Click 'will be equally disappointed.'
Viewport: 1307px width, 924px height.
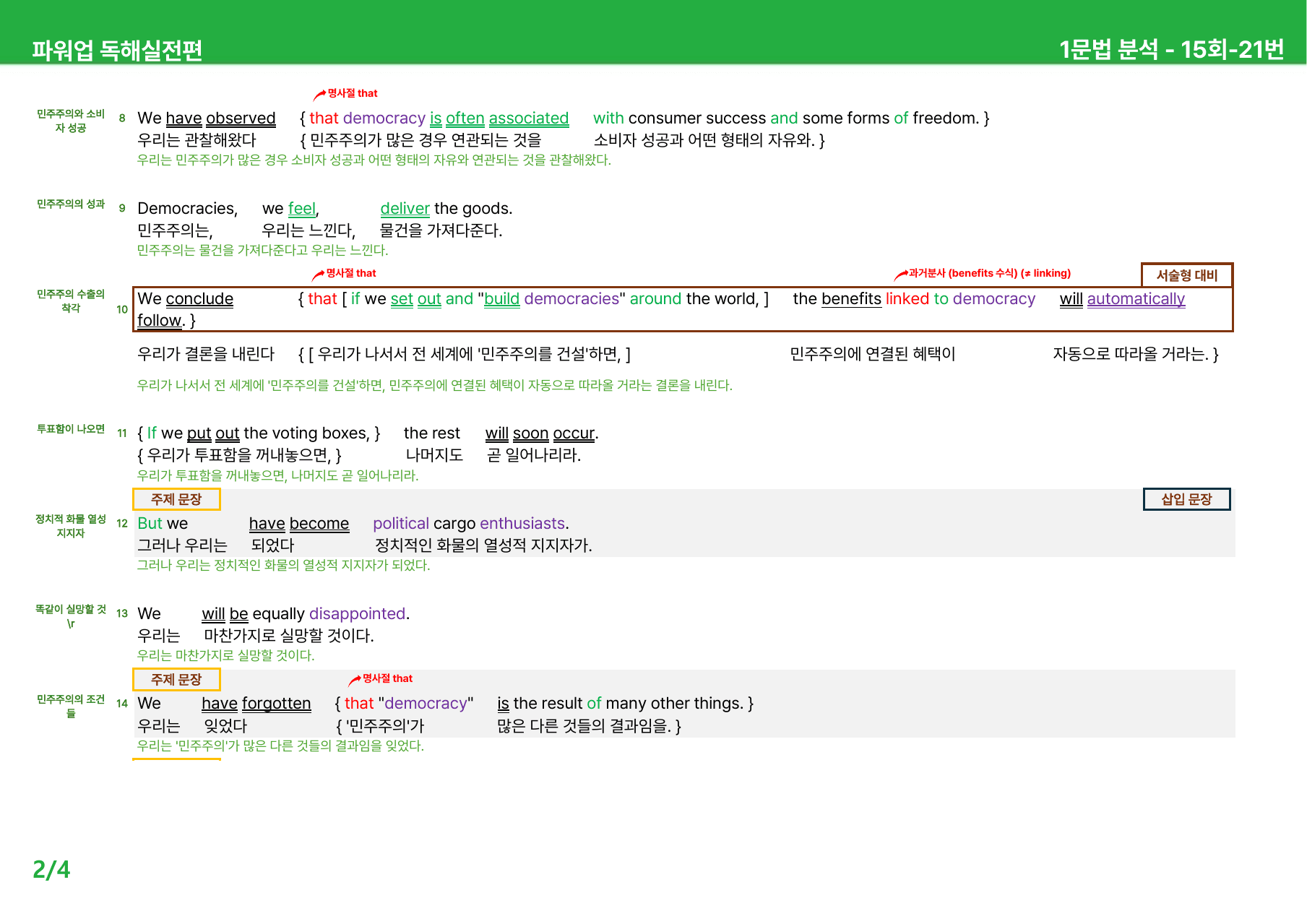[306, 614]
